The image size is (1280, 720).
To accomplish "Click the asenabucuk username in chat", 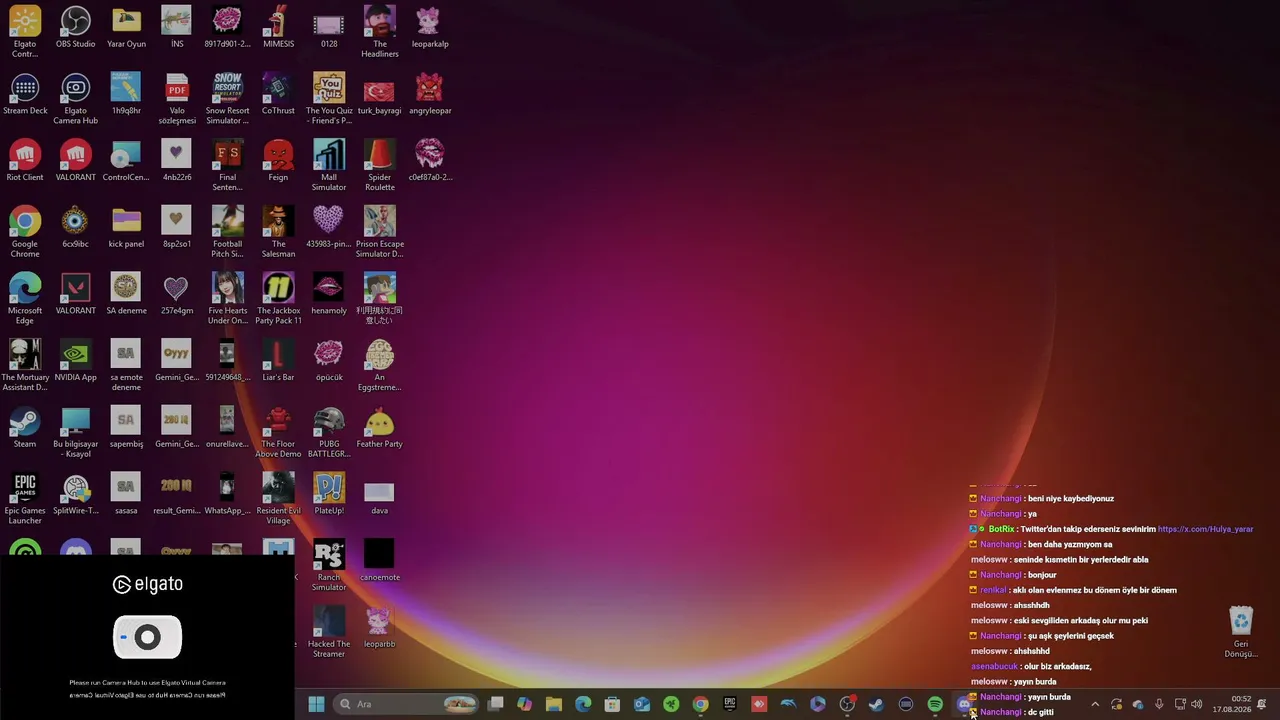I will pyautogui.click(x=994, y=666).
